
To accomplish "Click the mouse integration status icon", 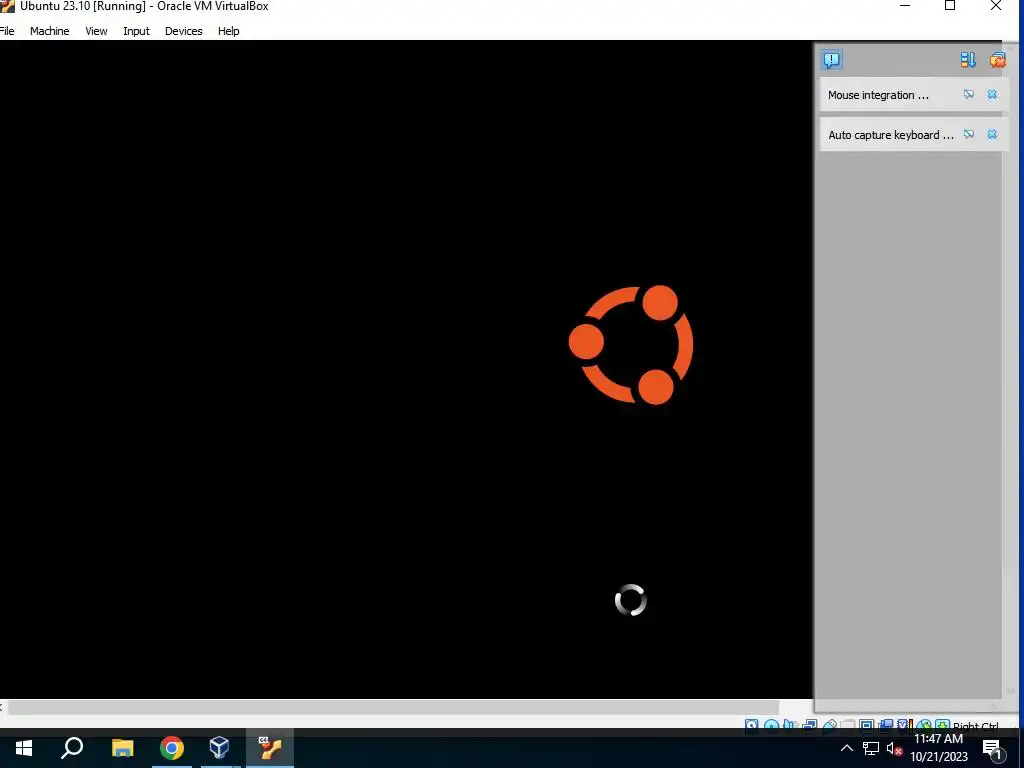I will coord(923,724).
